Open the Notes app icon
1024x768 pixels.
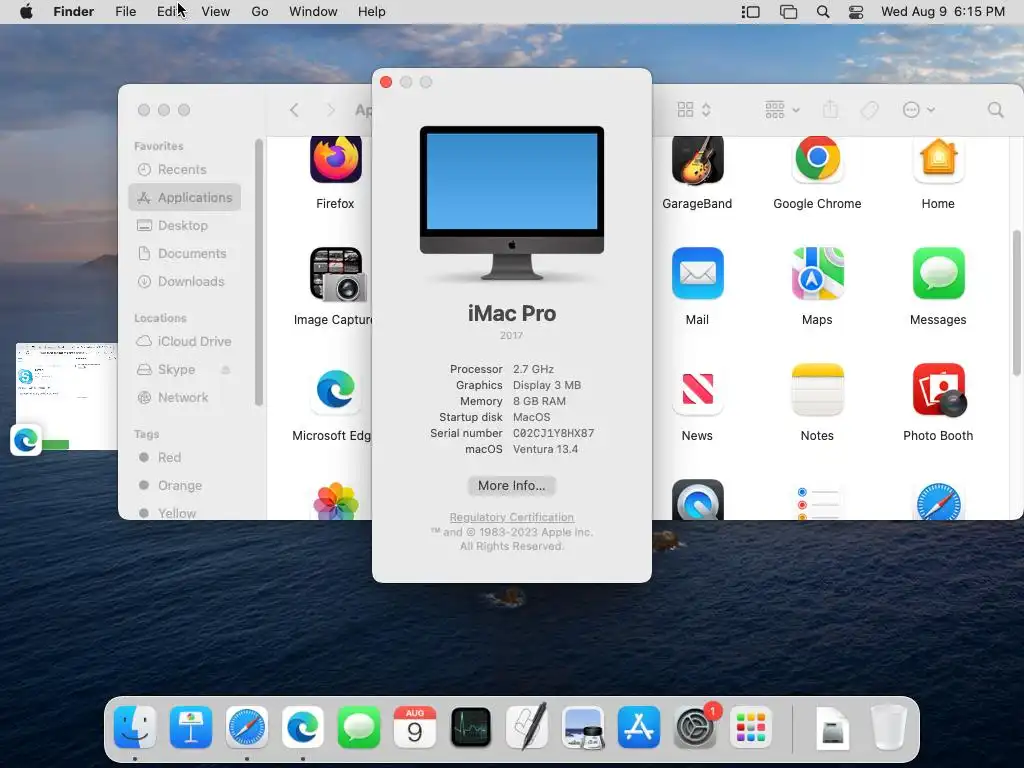pos(817,389)
